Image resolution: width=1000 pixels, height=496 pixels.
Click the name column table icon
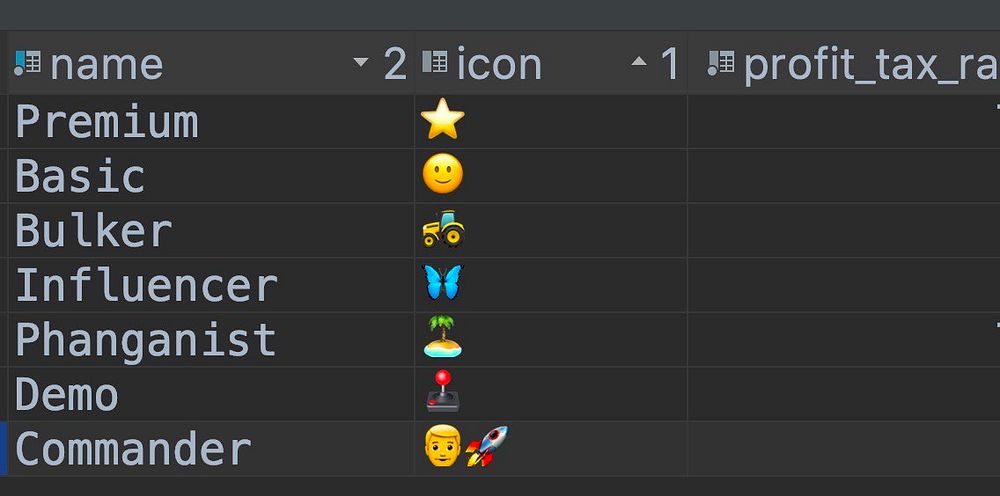pyautogui.click(x=27, y=64)
